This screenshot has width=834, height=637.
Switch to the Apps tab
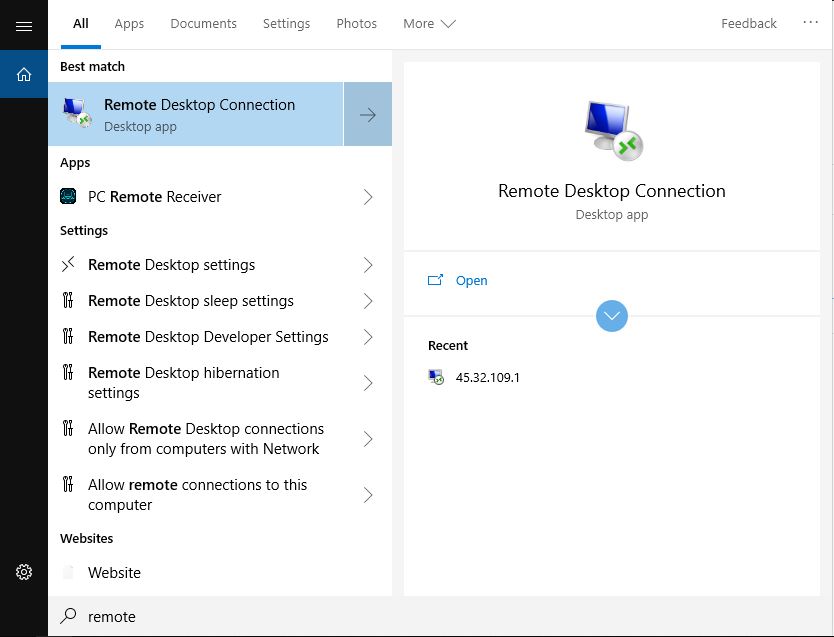129,24
